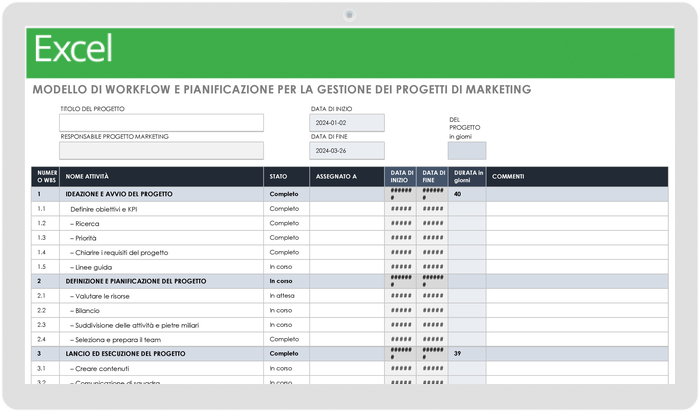
Task: Select the '– Valutare le risorse' cell
Action: 161,296
